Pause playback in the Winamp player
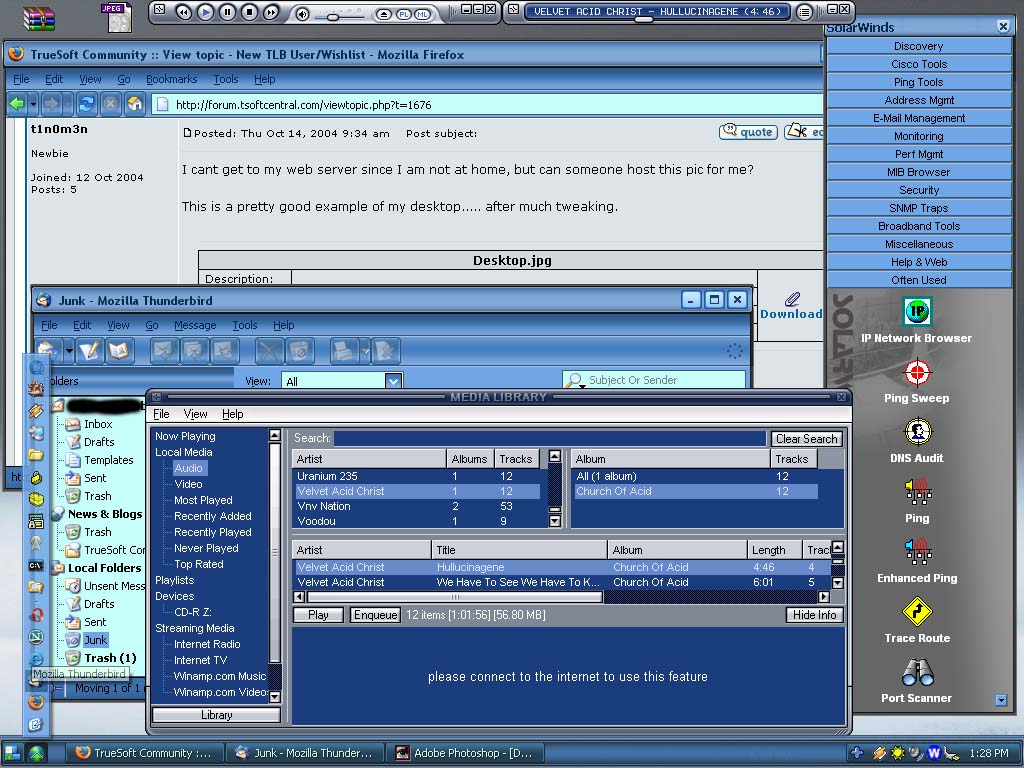 point(227,12)
